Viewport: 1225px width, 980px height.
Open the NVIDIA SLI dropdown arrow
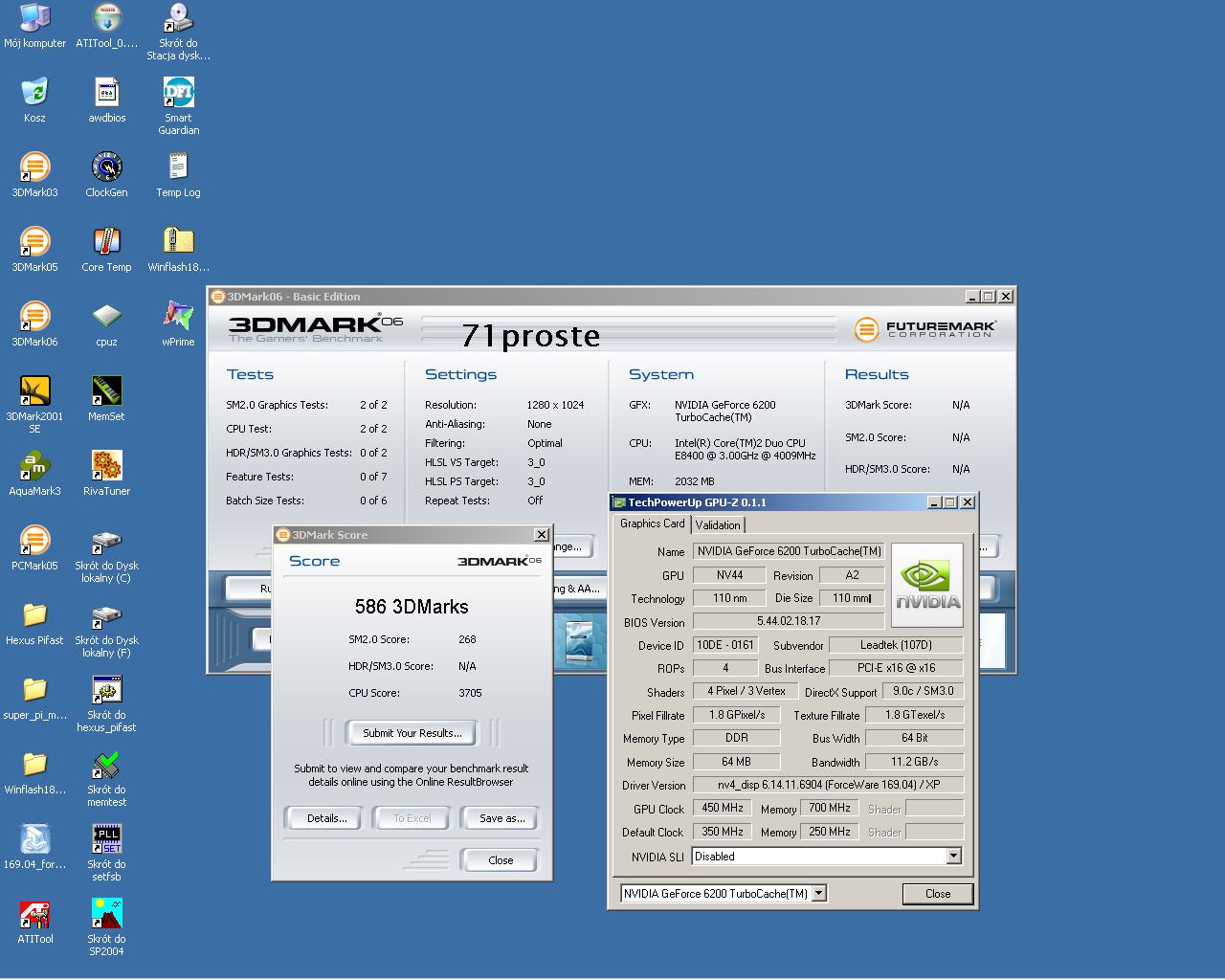tap(953, 857)
